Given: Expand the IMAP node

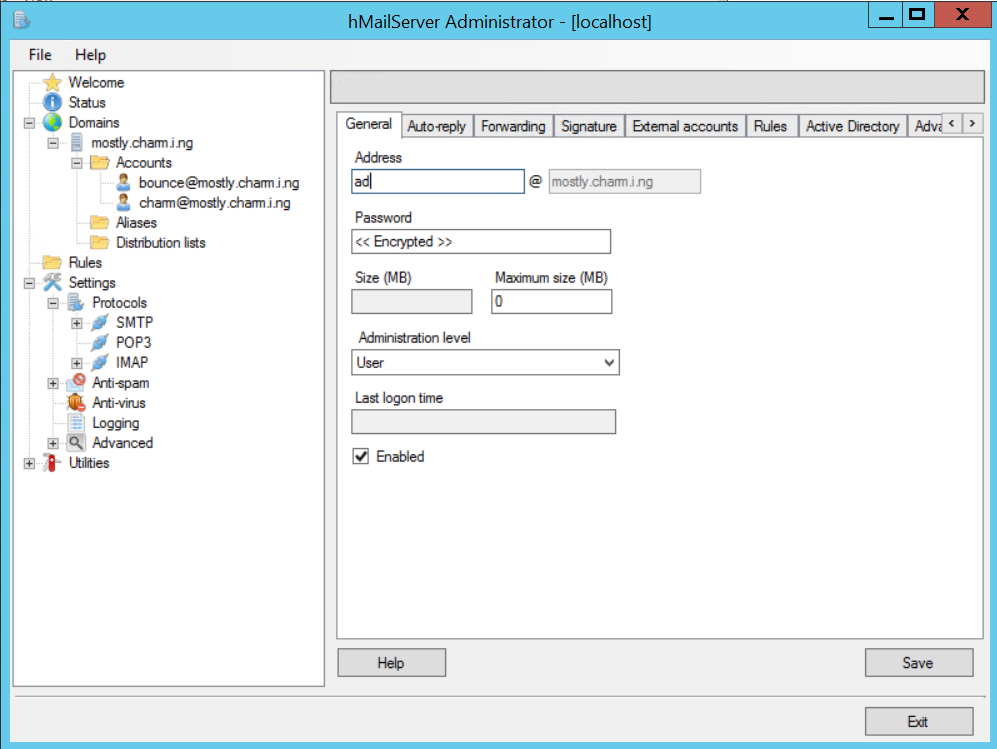Looking at the screenshot, I should point(77,363).
